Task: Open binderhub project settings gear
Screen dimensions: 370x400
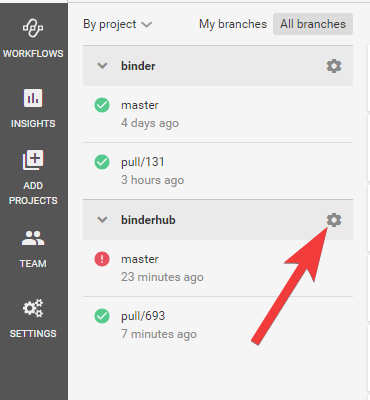Action: 334,220
